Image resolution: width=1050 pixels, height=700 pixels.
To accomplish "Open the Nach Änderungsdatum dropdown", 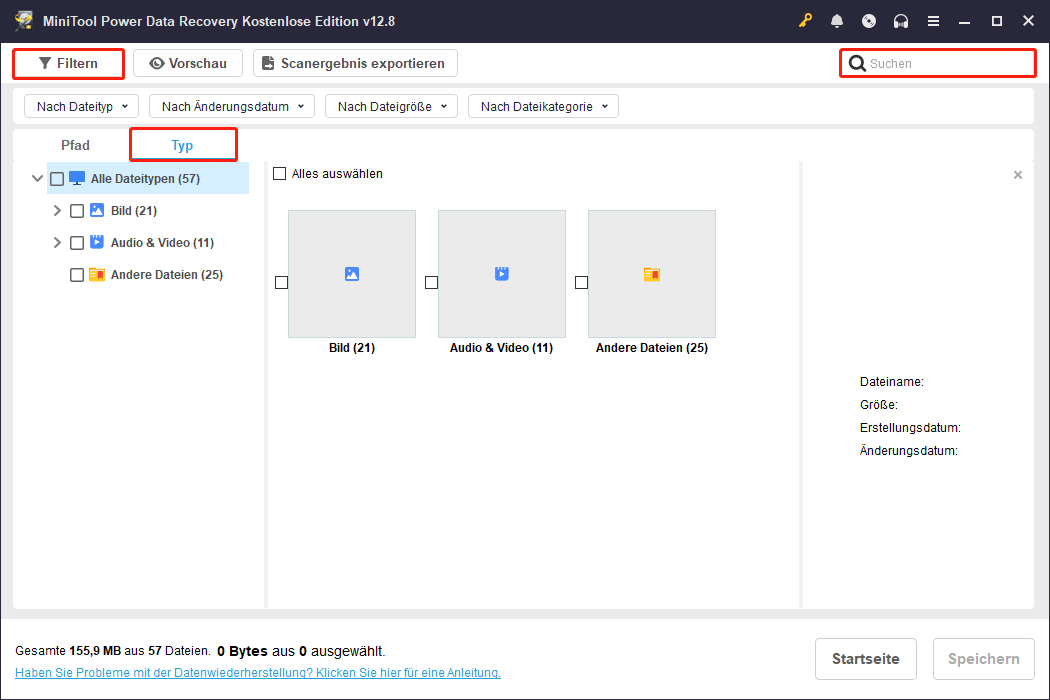I will [231, 105].
